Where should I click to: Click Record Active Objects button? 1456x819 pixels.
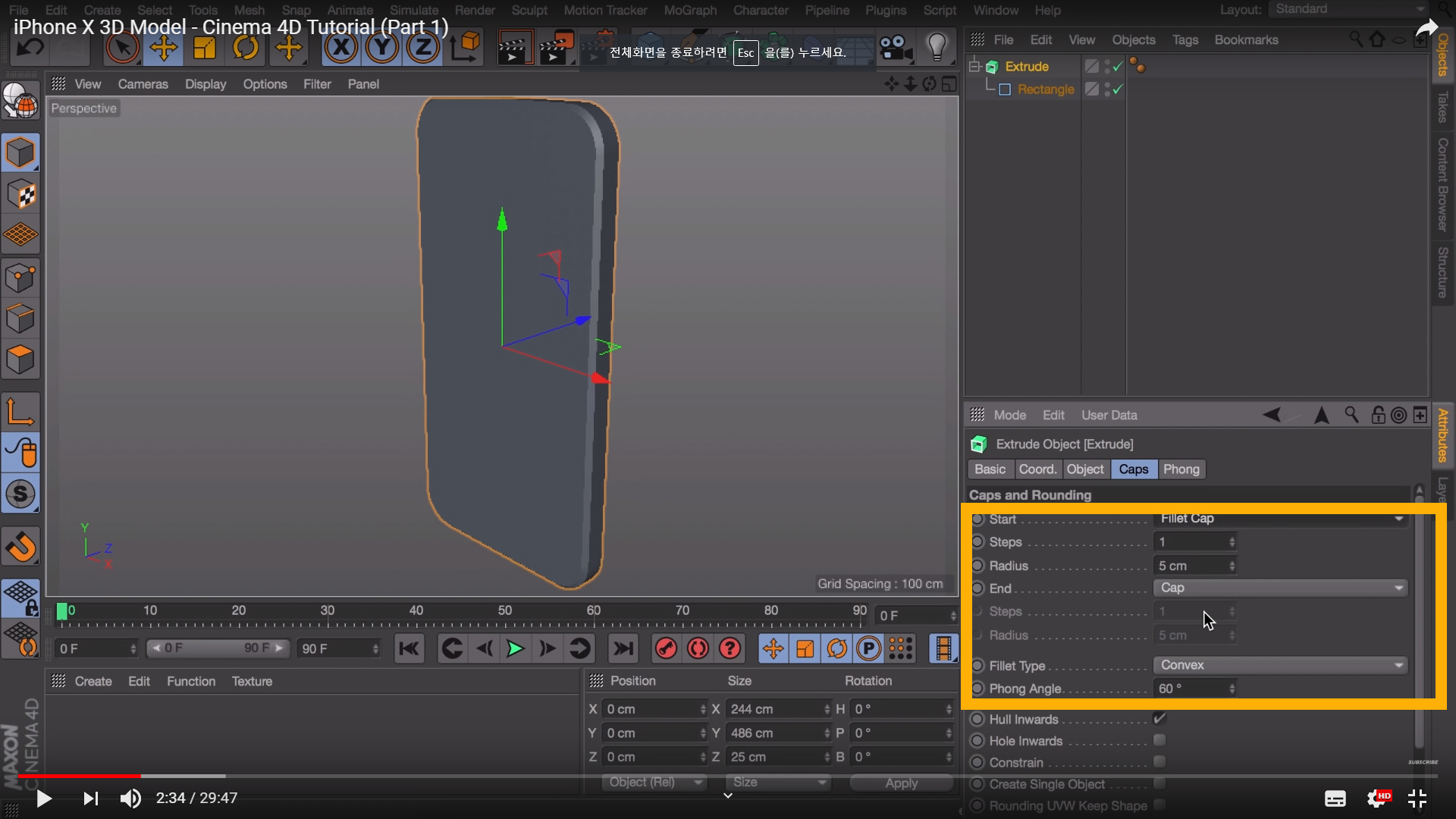point(667,649)
